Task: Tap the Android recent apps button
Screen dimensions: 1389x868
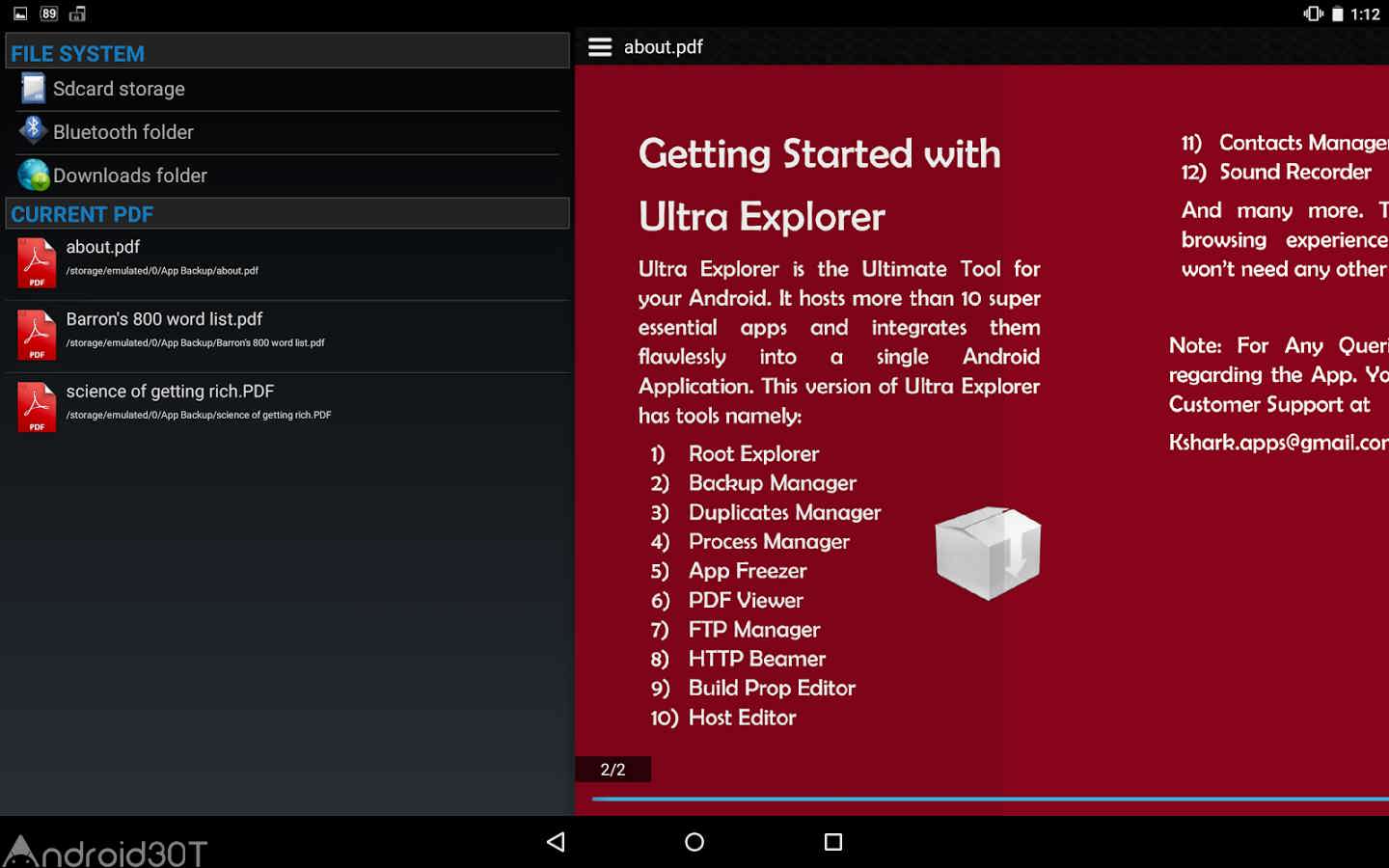Action: 833,842
